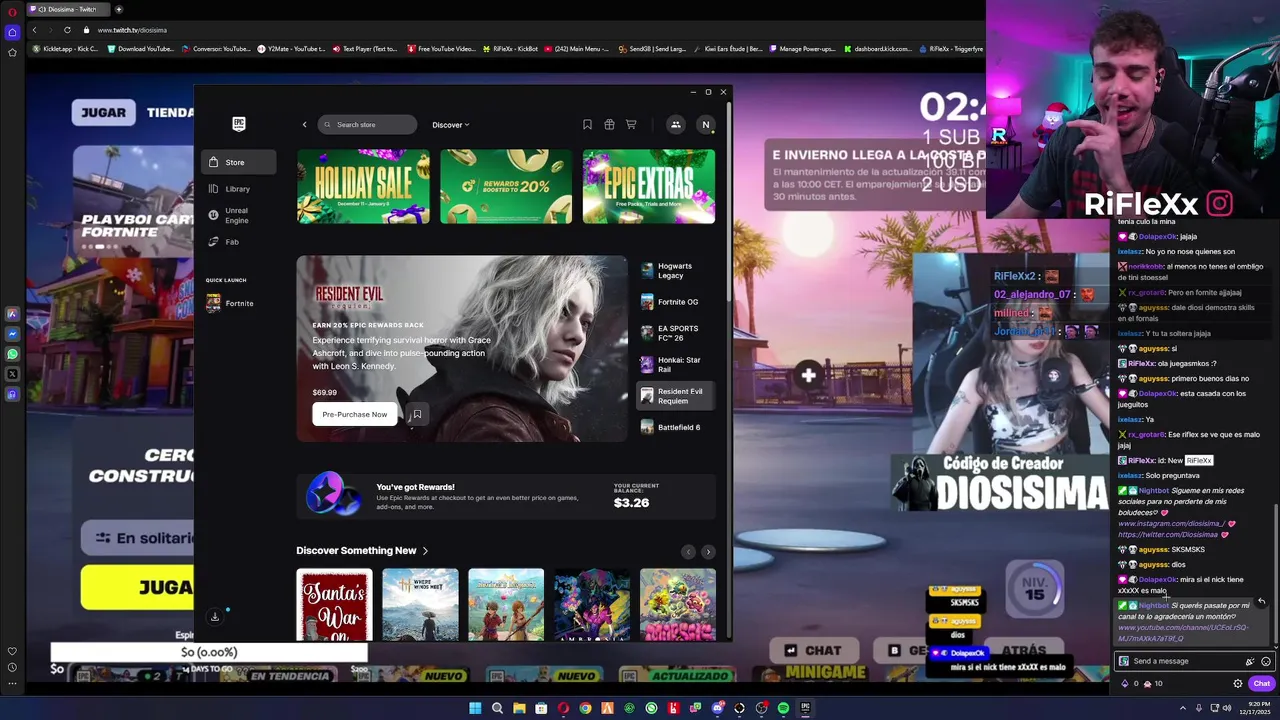Select EA SPORTS FC 26 in featured list
This screenshot has height=720, width=1280.
pos(676,333)
